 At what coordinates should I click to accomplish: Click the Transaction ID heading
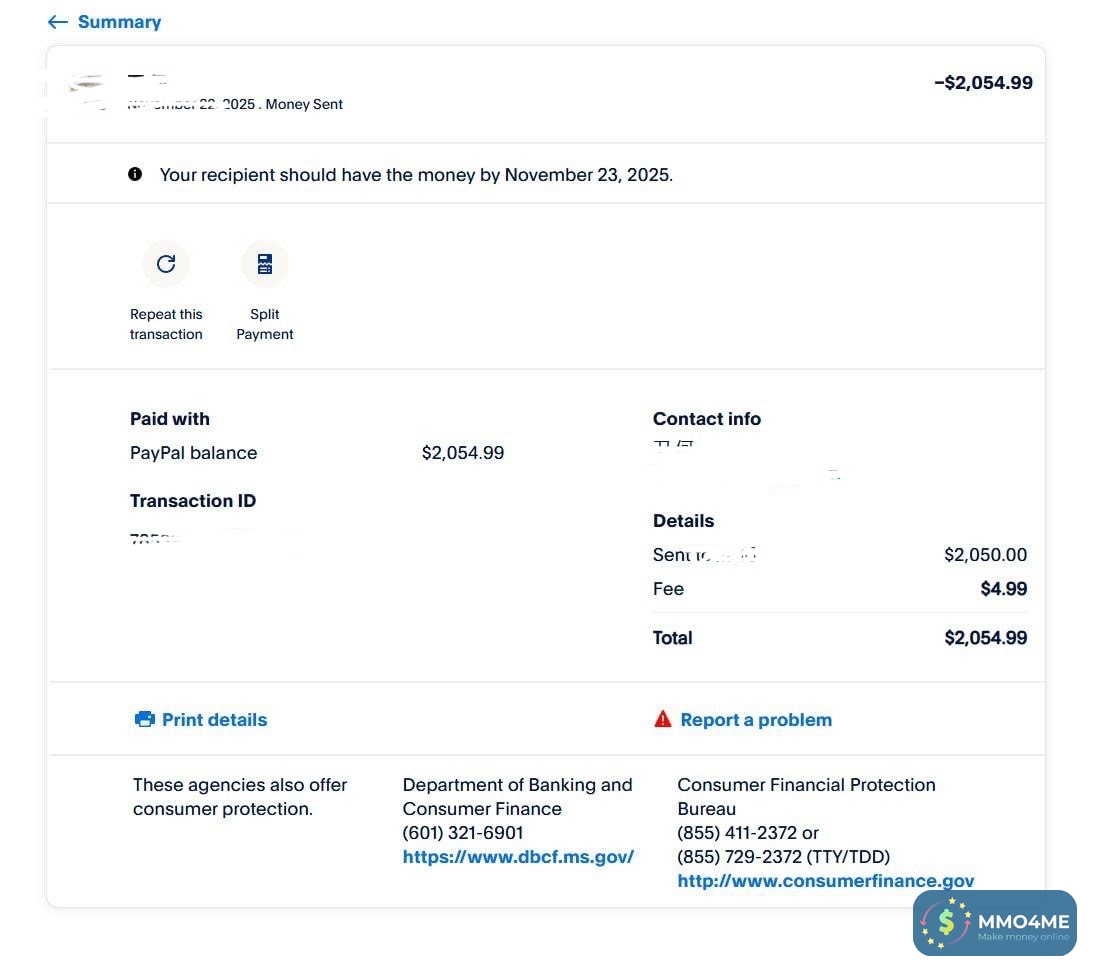click(193, 501)
